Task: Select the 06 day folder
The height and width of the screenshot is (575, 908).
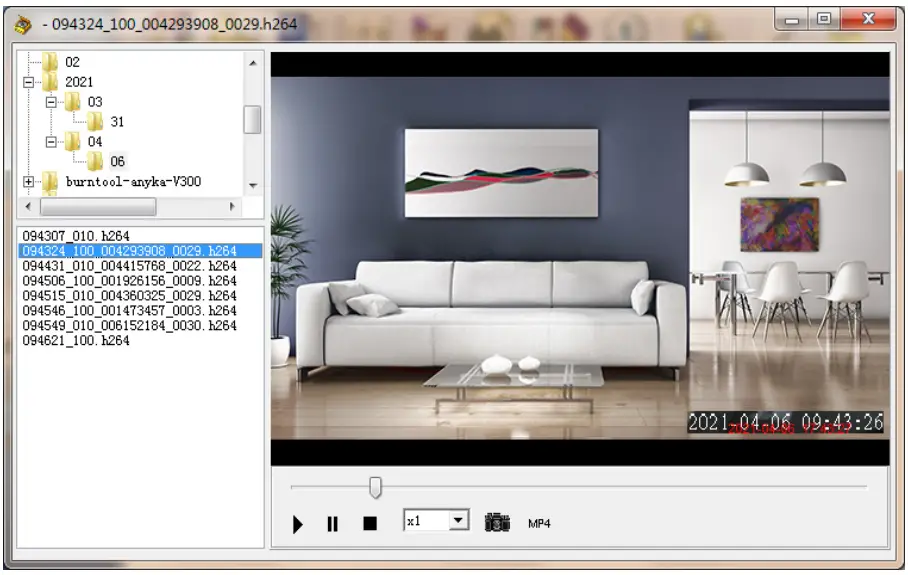Action: click(x=118, y=161)
